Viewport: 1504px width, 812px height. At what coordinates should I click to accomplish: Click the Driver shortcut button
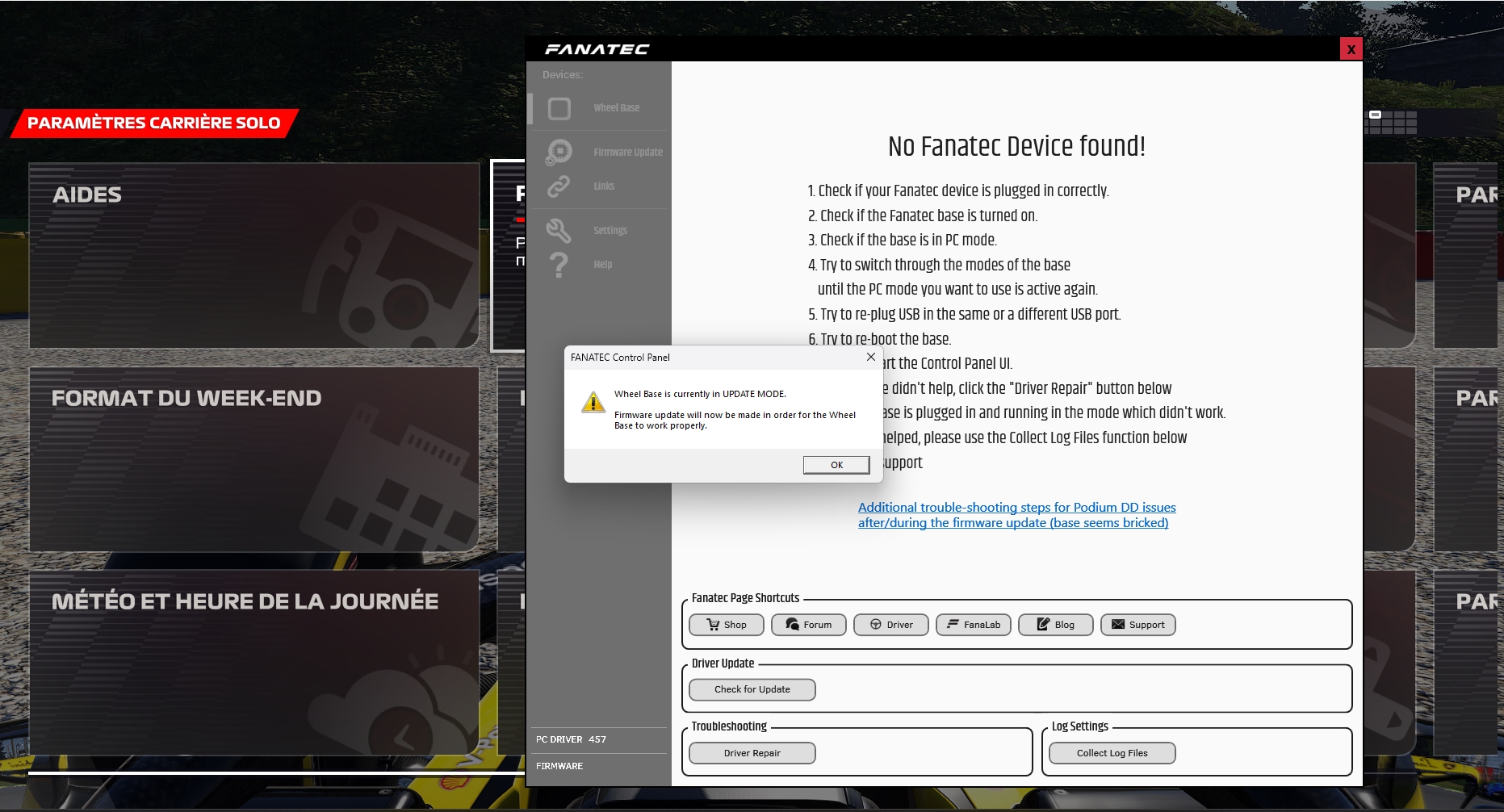890,625
